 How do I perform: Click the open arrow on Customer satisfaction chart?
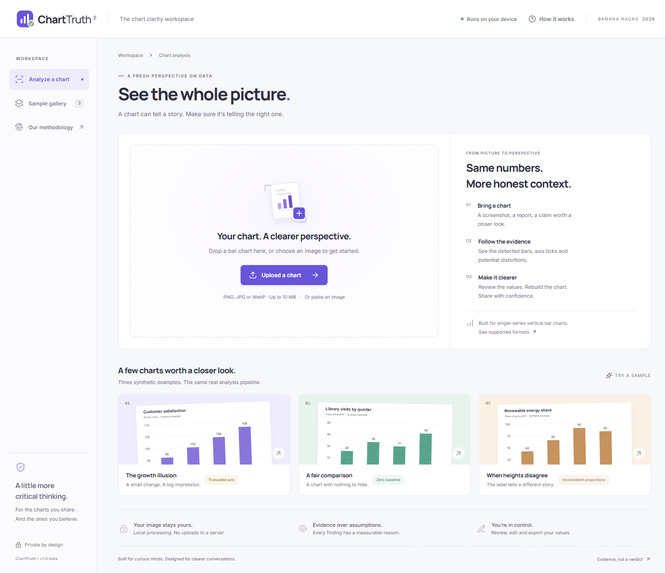pyautogui.click(x=278, y=453)
